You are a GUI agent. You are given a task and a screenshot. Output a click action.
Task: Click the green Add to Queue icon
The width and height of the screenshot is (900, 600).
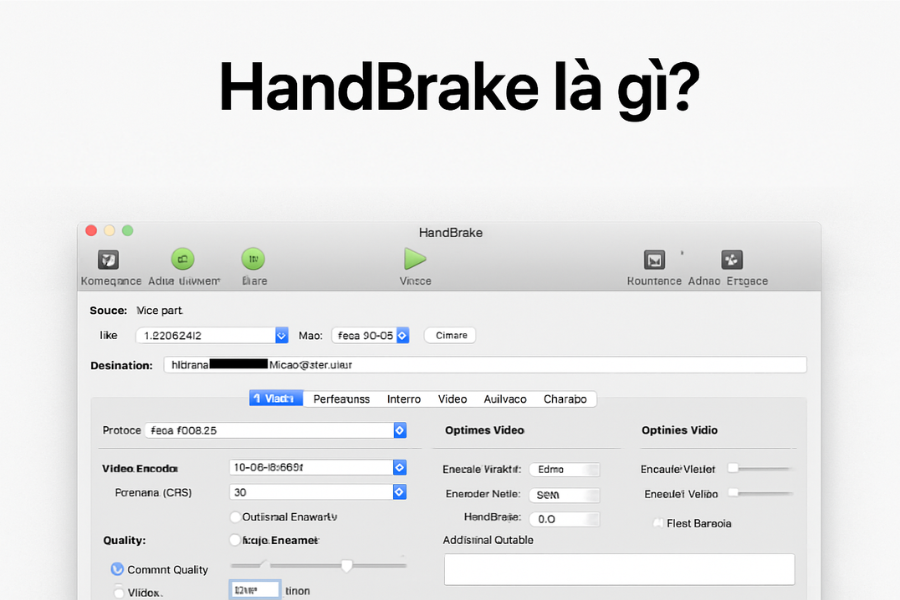tap(182, 260)
